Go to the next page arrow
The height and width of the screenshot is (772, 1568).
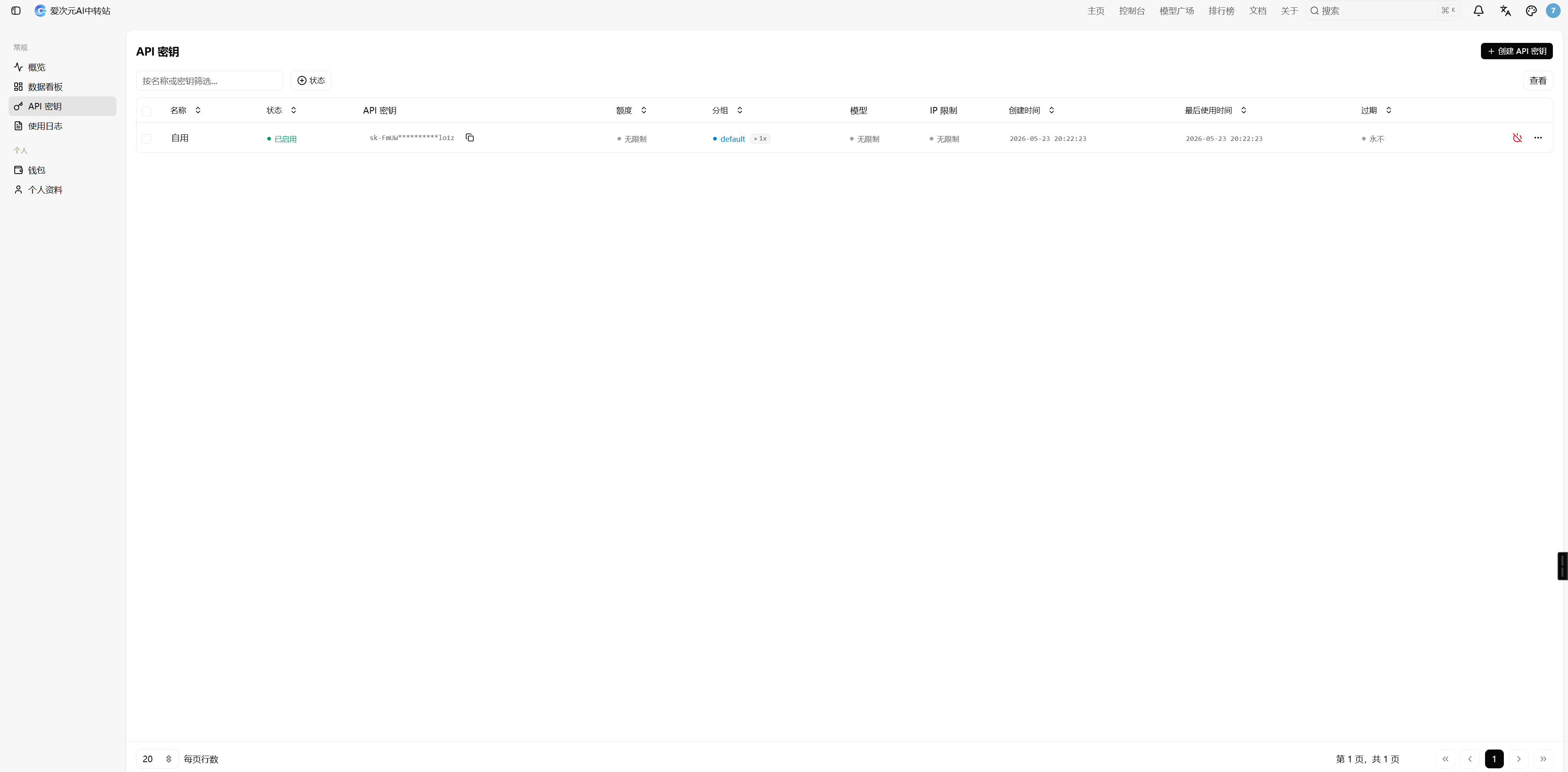(x=1519, y=759)
